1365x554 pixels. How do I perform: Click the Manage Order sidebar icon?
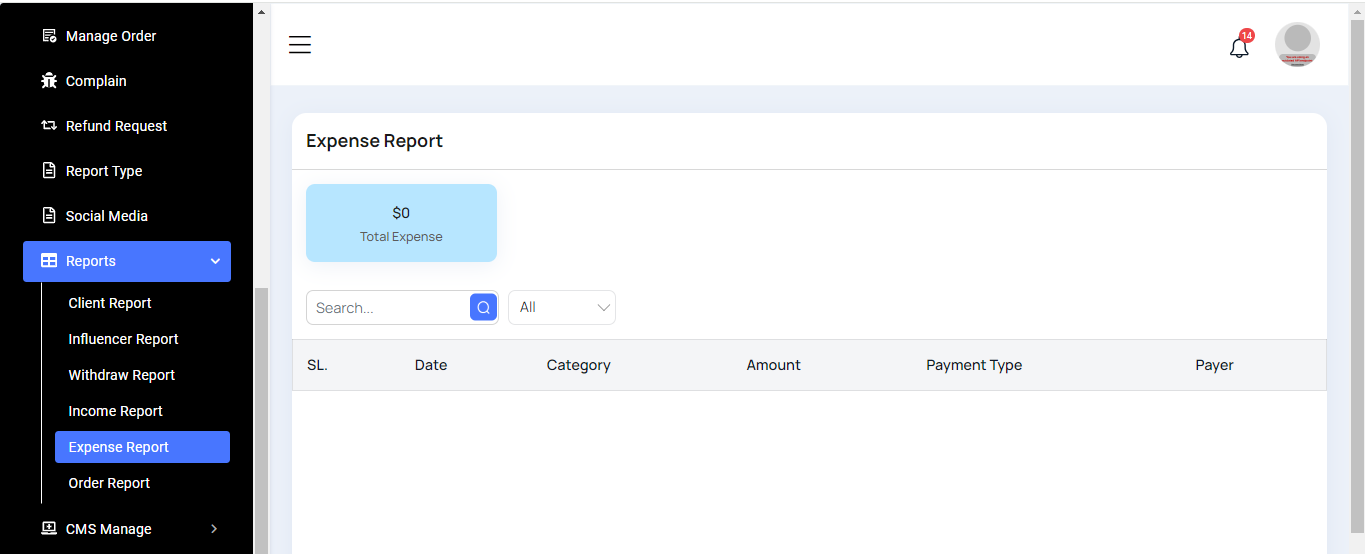pyautogui.click(x=49, y=36)
